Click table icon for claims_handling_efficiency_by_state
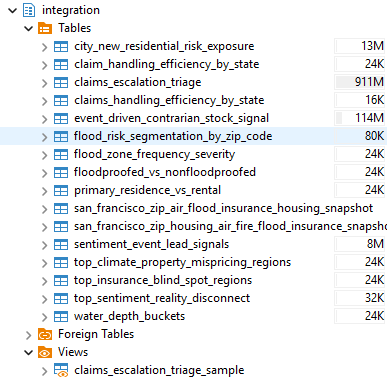387x377 pixels. pyautogui.click(x=61, y=100)
